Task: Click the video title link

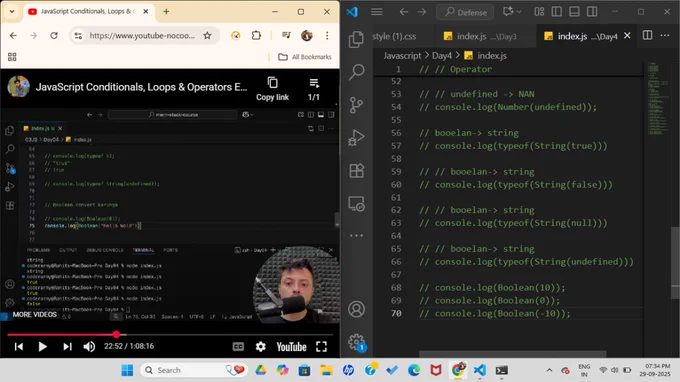Action: [x=141, y=87]
